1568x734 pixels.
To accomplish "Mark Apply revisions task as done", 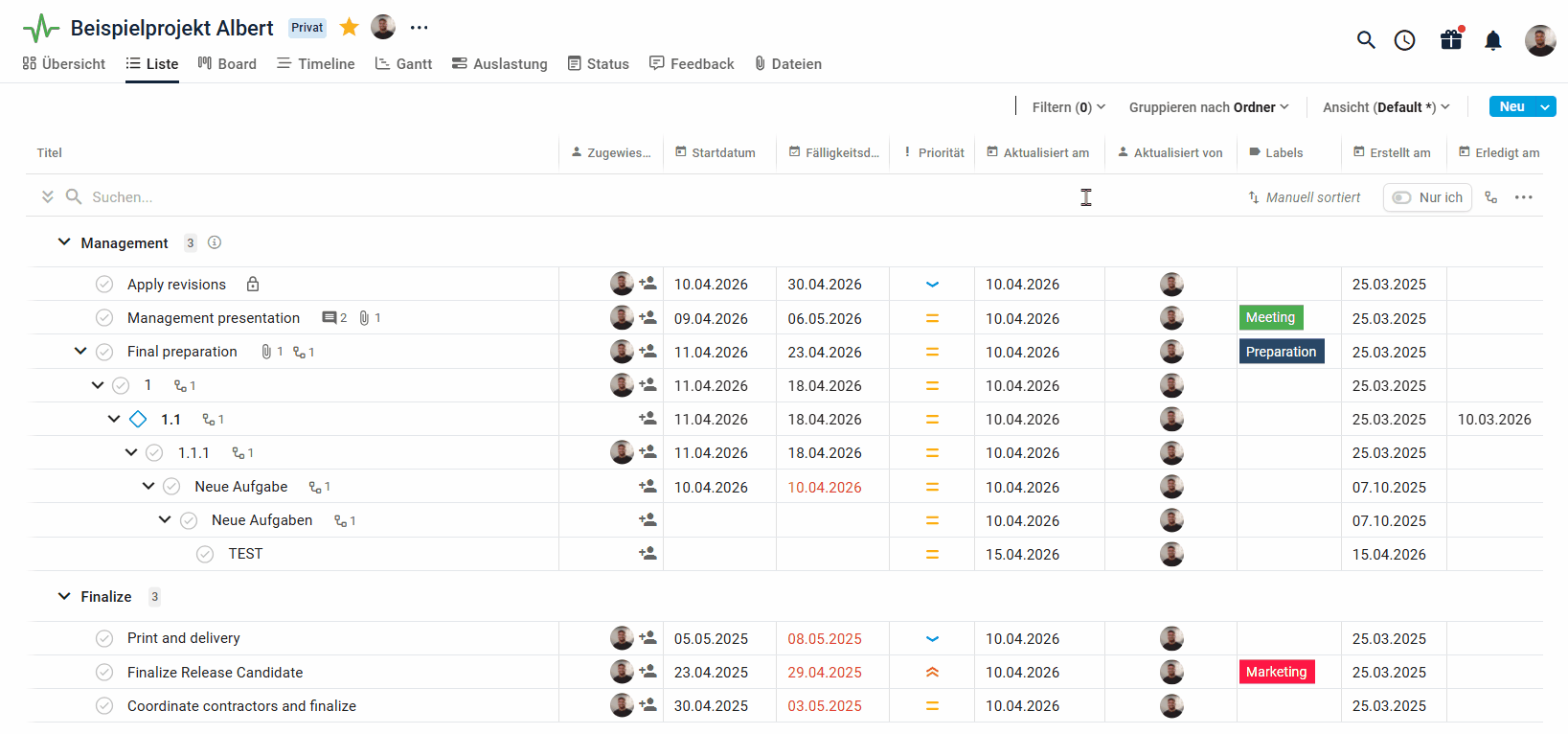I will click(104, 285).
